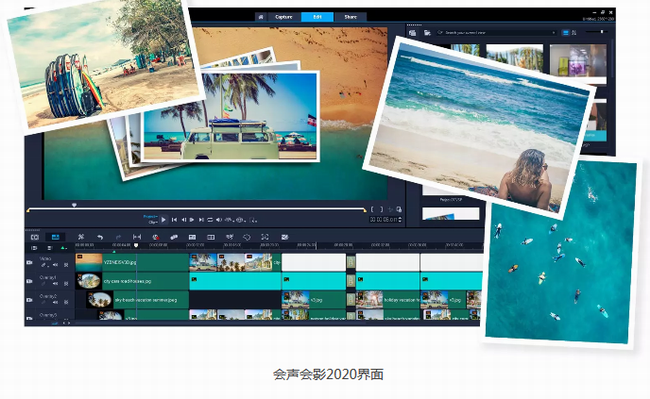Switch to the Share tab
The image size is (650, 399).
pos(350,17)
